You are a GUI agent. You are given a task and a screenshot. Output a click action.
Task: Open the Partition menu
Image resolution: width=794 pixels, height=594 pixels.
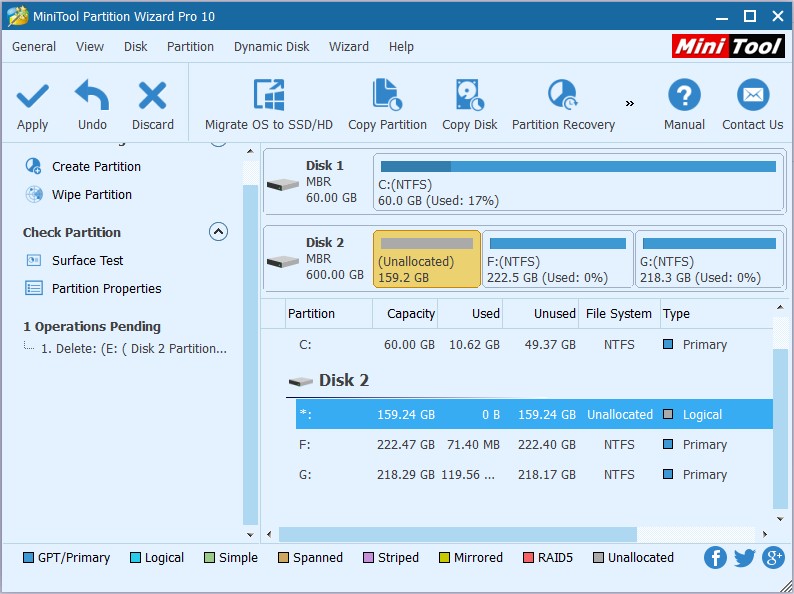(190, 47)
